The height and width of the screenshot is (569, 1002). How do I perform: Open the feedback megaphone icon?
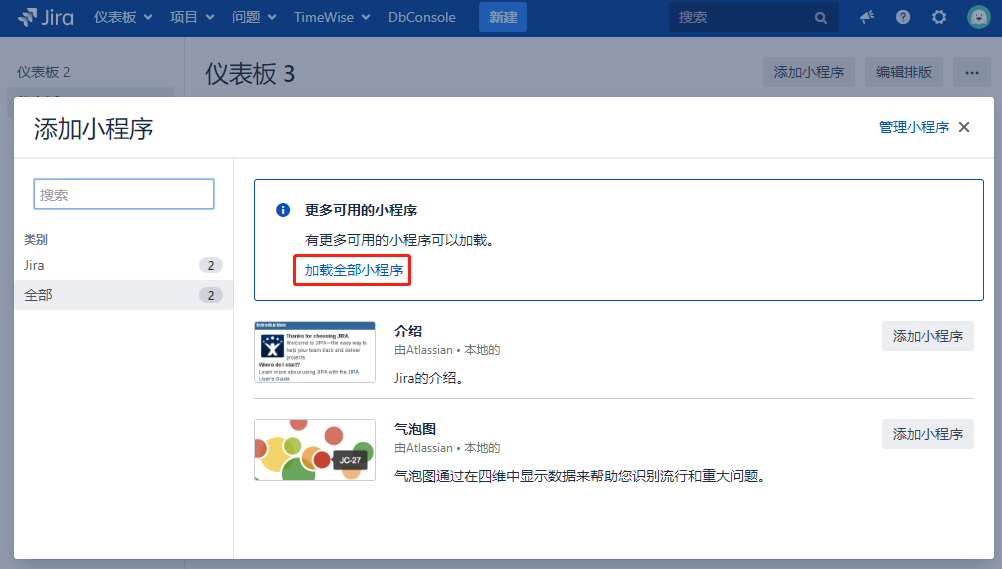[x=867, y=17]
